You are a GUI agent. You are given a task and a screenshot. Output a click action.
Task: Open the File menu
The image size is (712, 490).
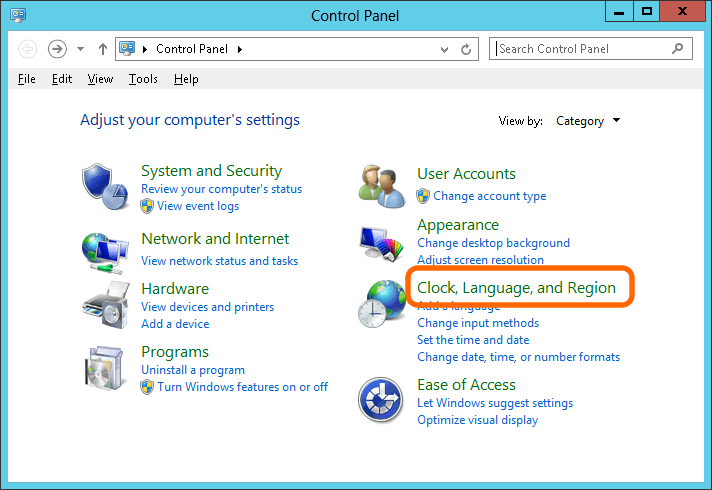tap(27, 79)
